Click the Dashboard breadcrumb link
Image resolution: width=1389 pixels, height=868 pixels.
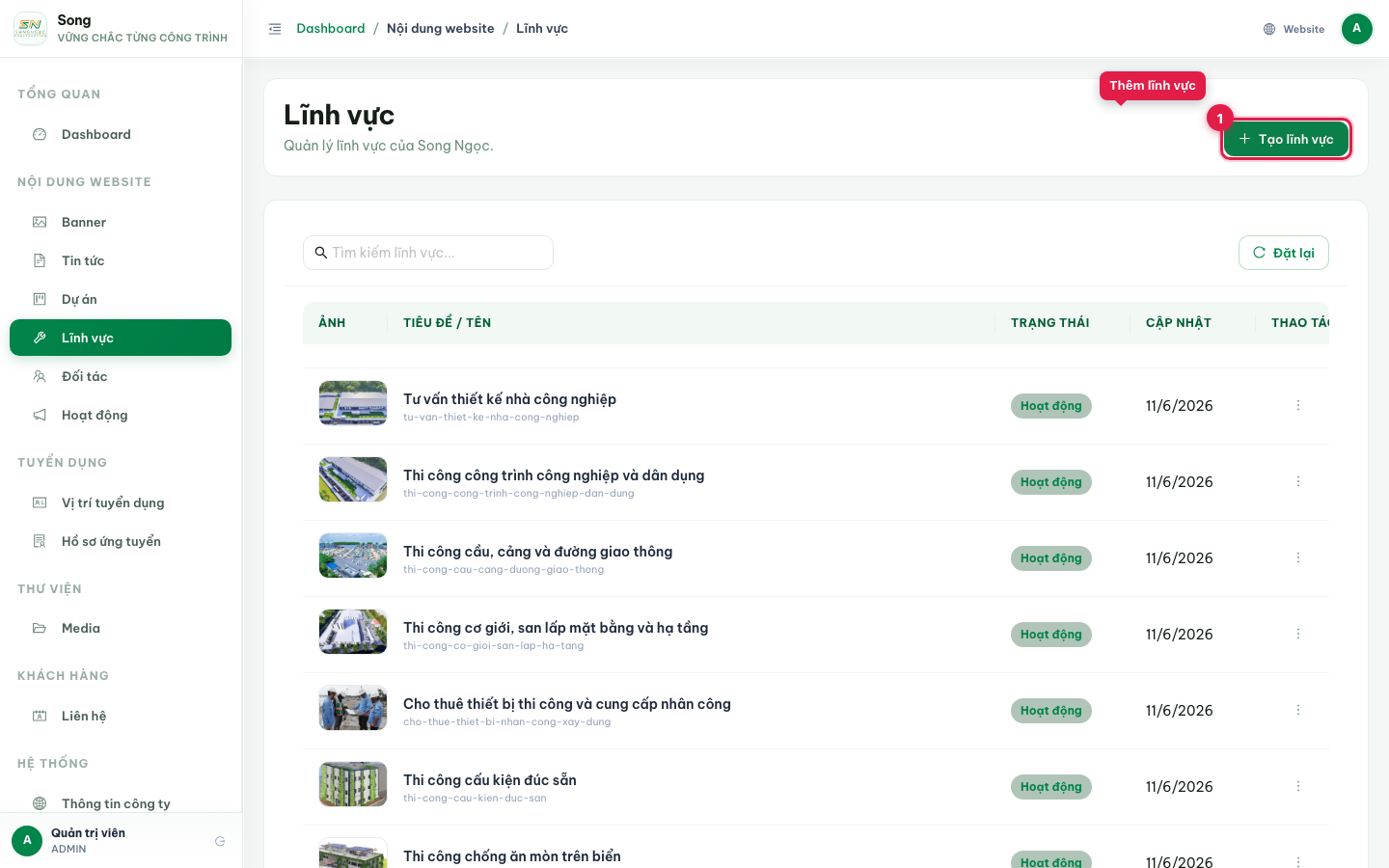(331, 29)
